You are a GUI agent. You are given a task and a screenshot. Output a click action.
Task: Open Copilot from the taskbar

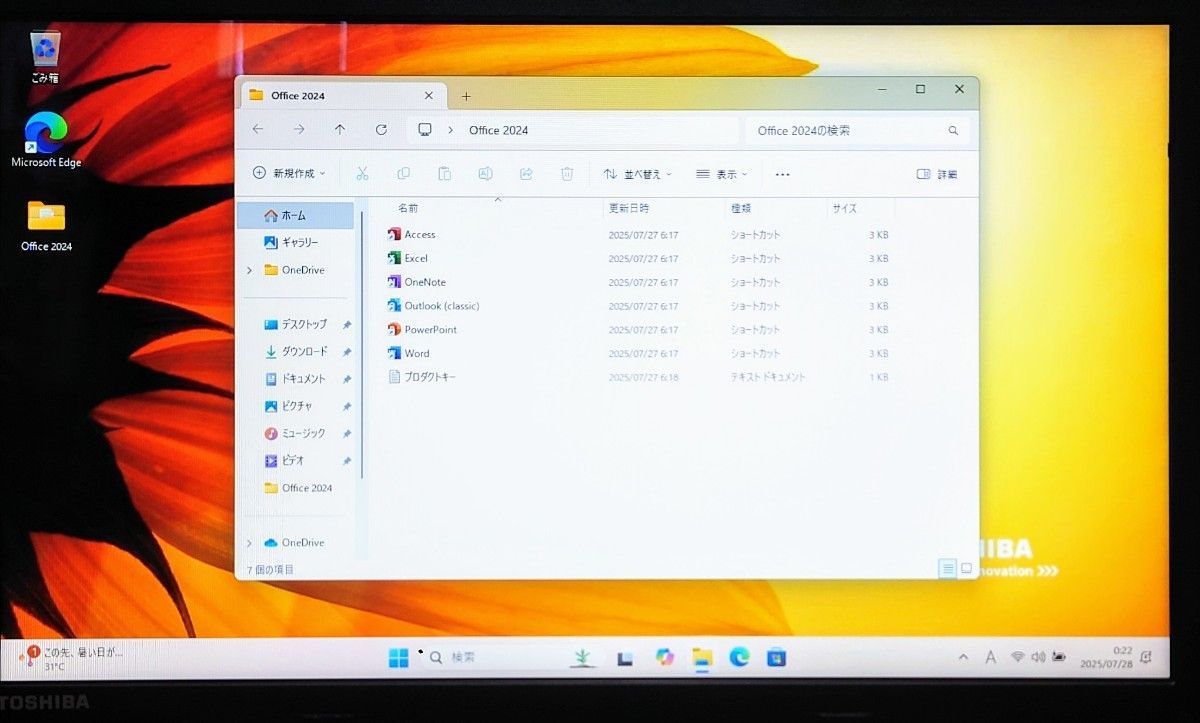(x=664, y=657)
